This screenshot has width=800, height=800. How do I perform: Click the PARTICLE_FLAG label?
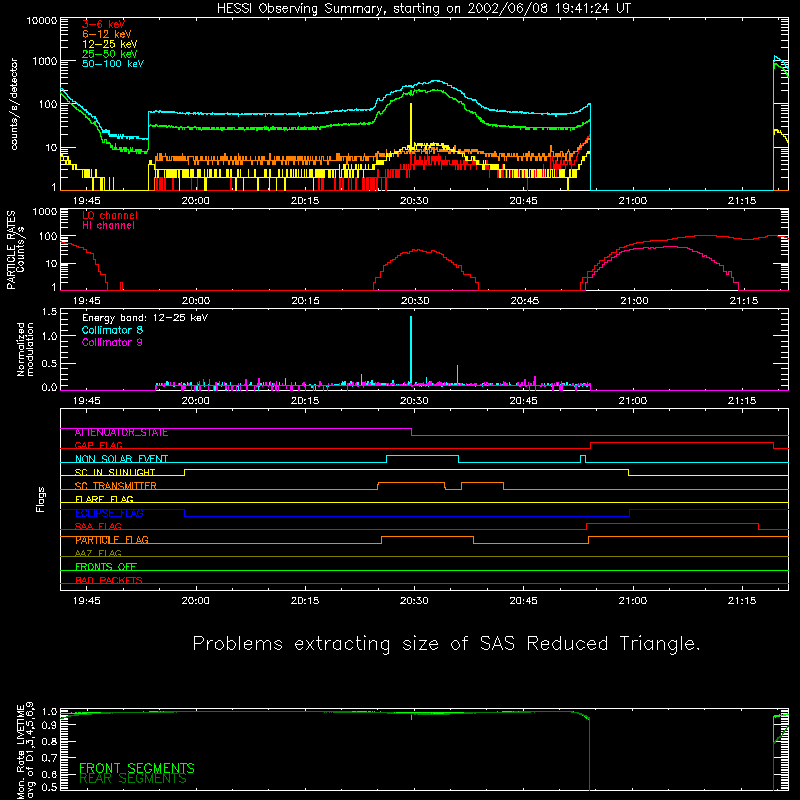(x=112, y=540)
